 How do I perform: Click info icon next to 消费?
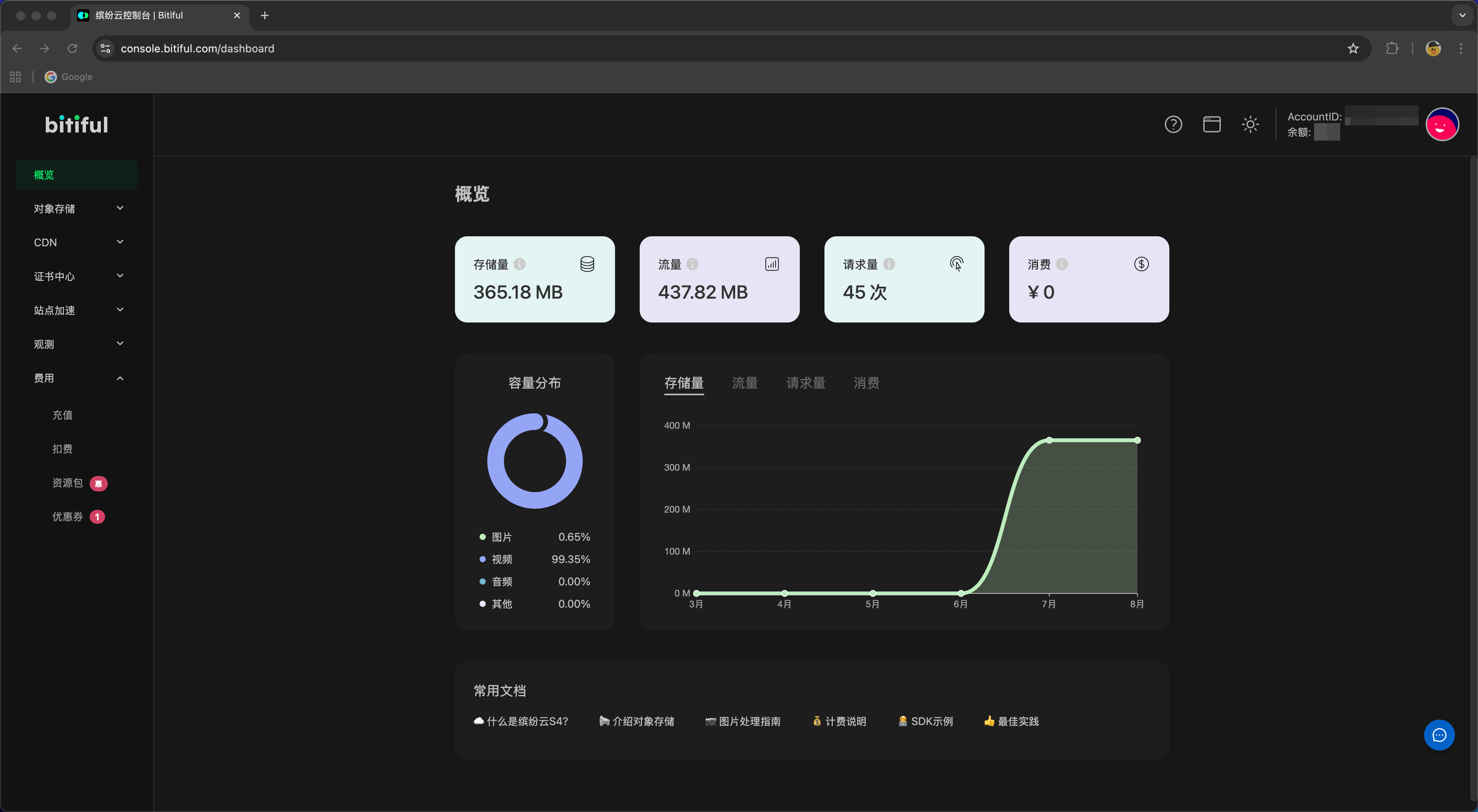pyautogui.click(x=1062, y=264)
